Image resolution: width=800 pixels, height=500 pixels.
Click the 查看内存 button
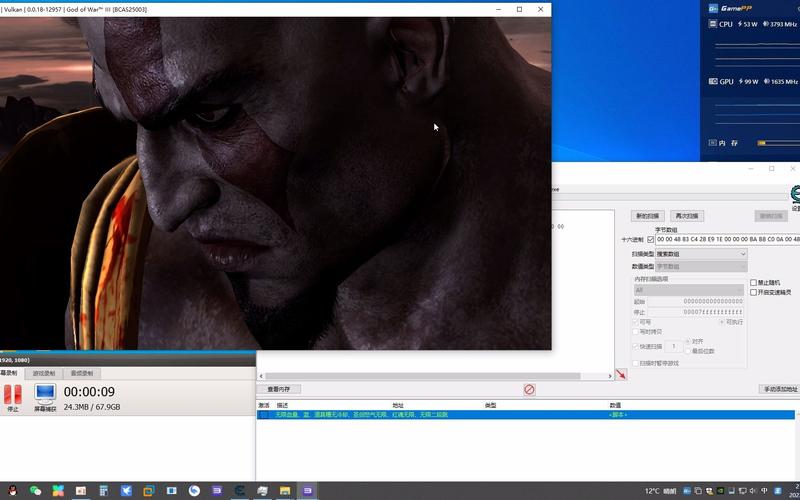279,389
